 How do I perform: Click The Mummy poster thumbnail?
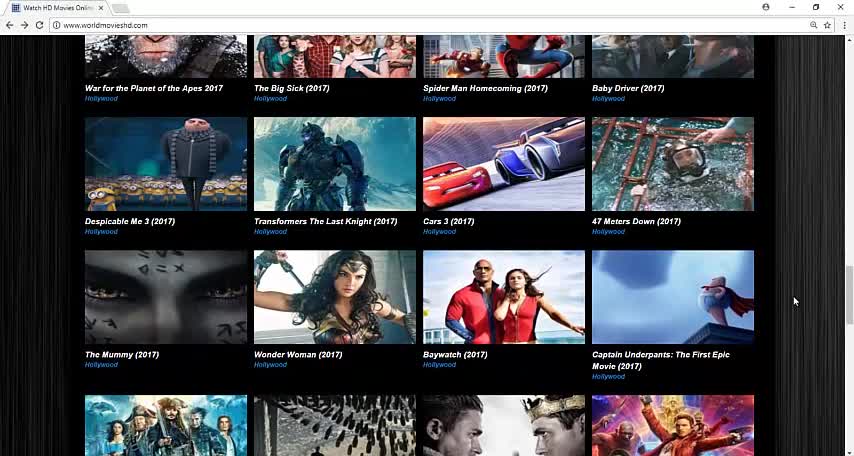[166, 297]
